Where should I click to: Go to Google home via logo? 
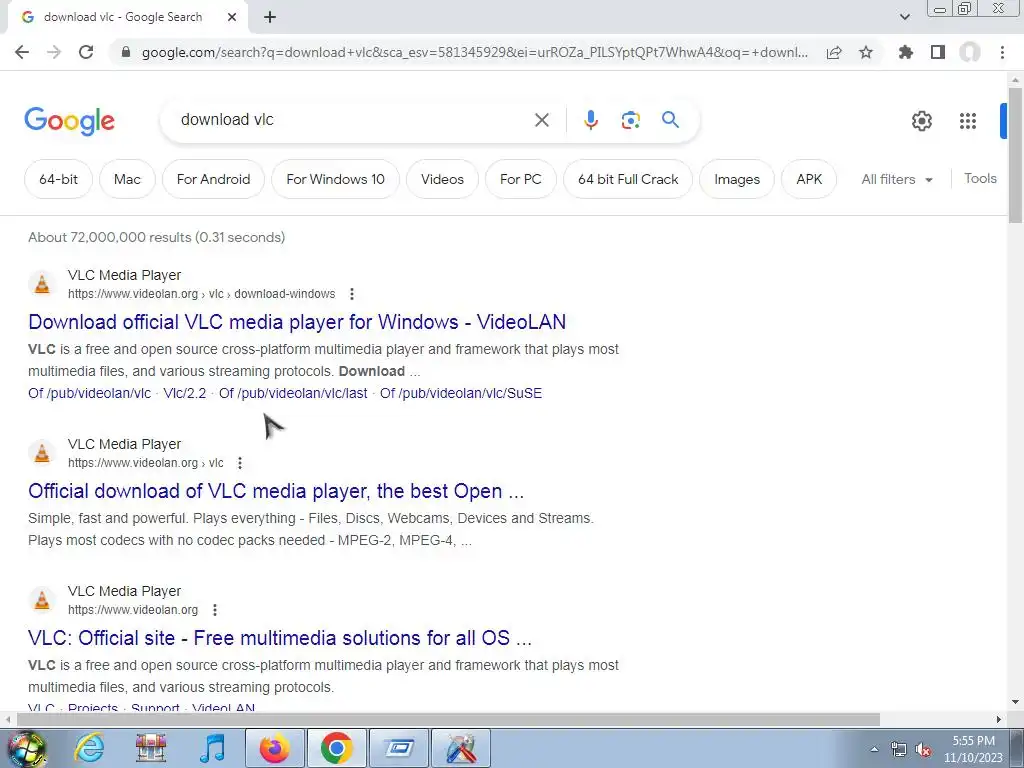click(x=69, y=121)
